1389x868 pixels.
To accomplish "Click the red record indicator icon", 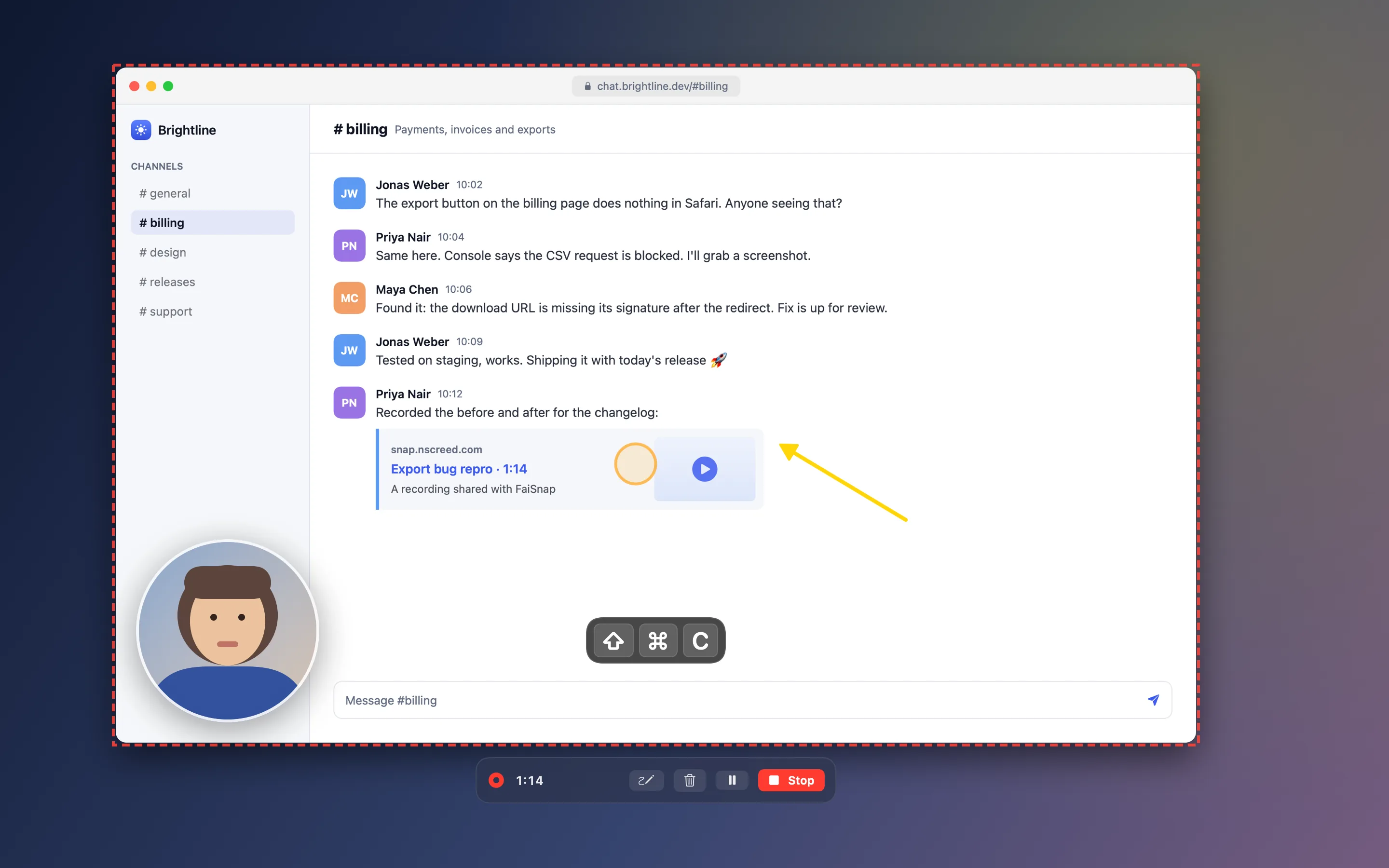I will coord(496,780).
